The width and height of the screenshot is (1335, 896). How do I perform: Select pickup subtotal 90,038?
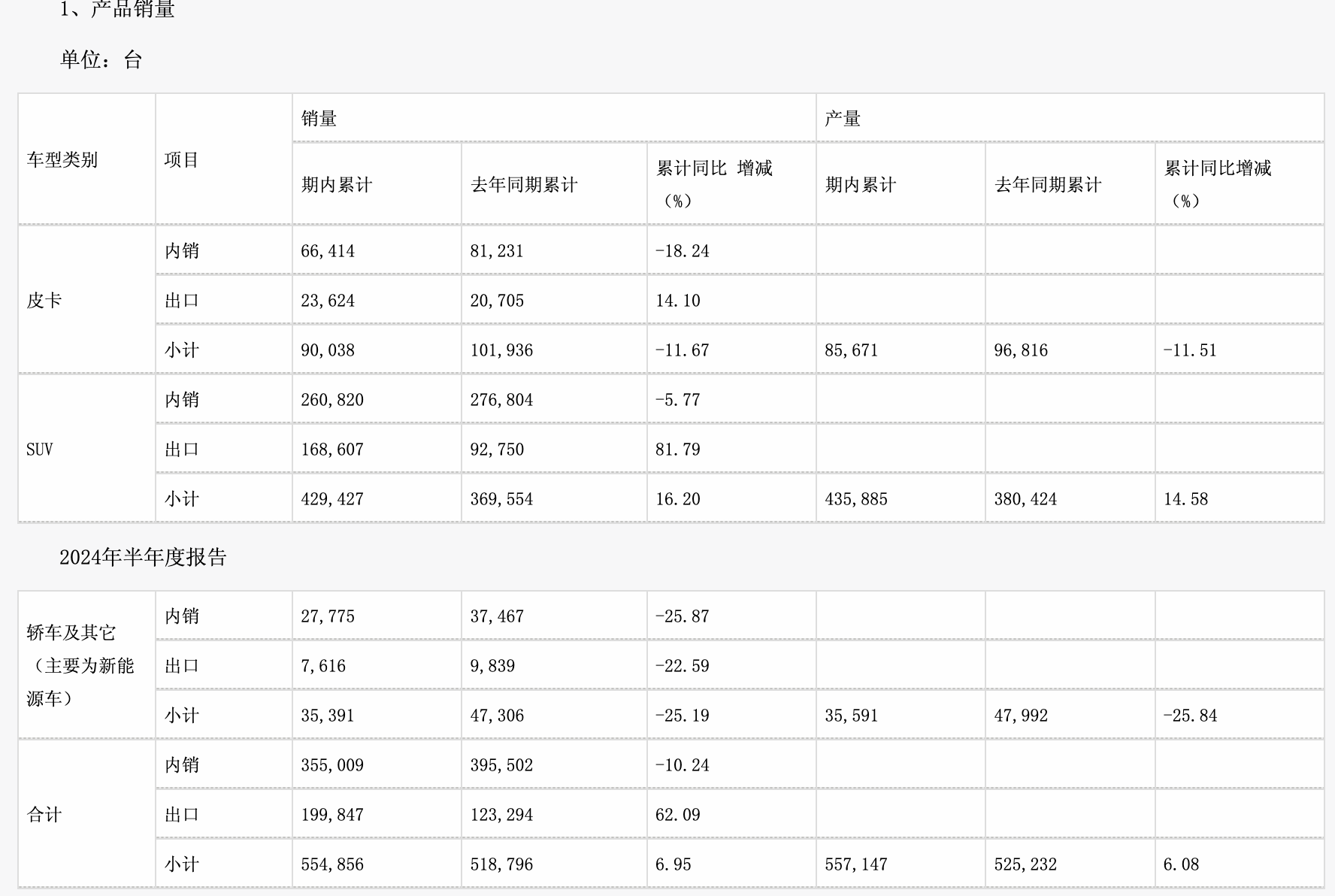328,350
